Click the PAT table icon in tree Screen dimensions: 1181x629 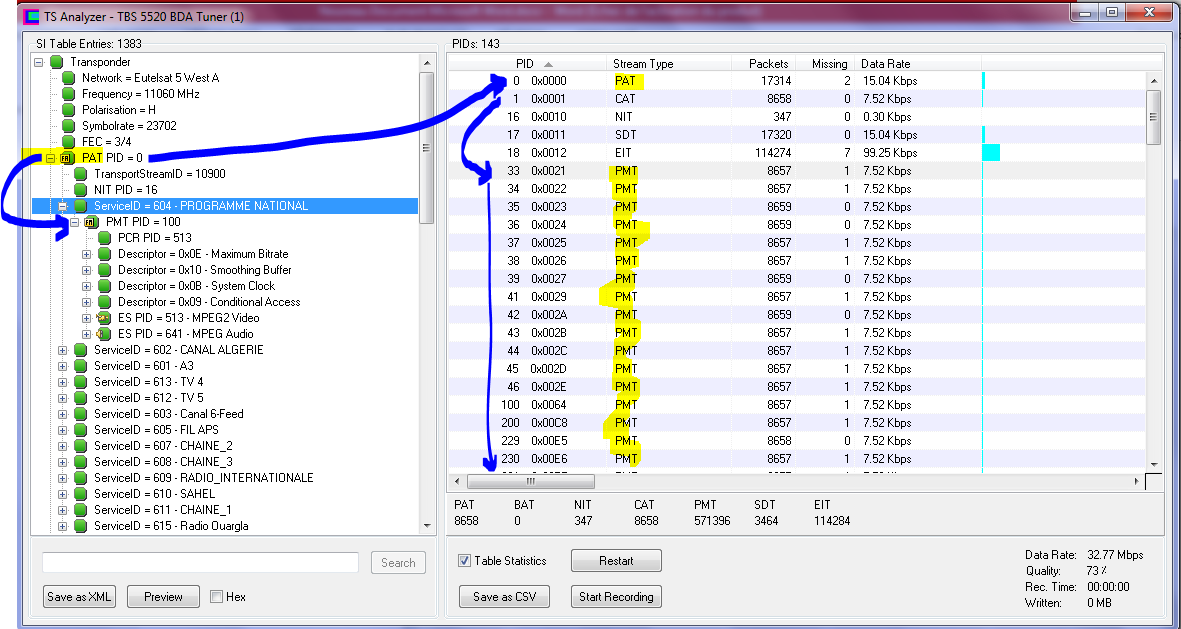click(68, 158)
